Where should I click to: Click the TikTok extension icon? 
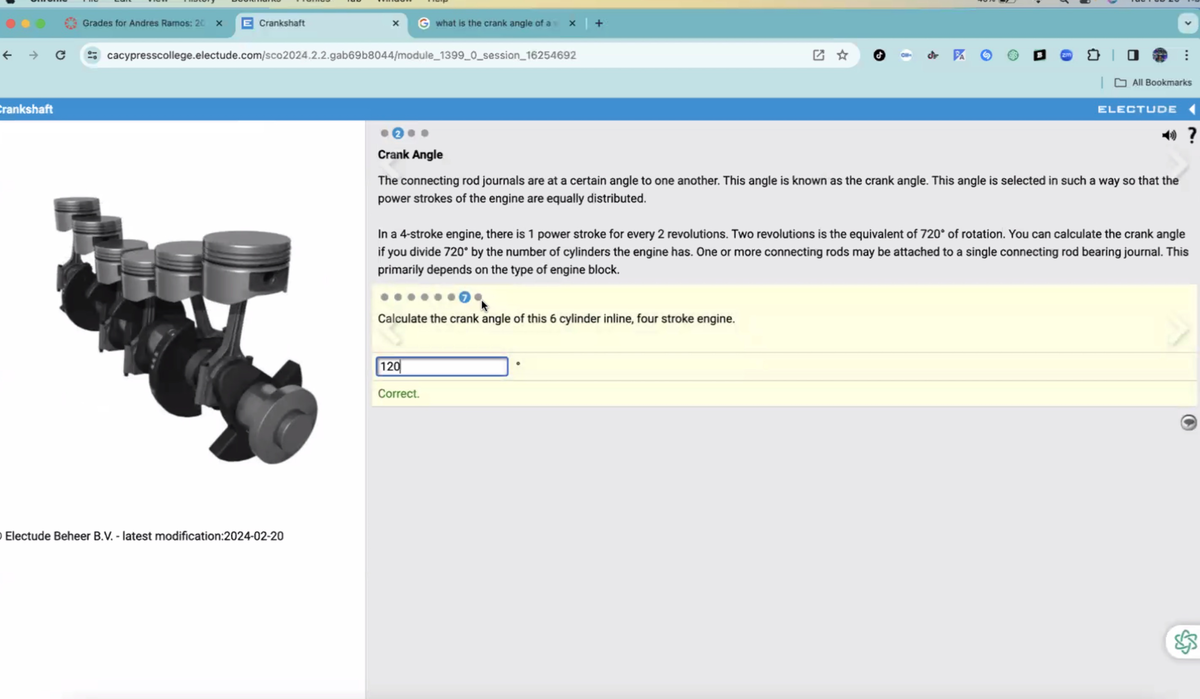[x=879, y=55]
